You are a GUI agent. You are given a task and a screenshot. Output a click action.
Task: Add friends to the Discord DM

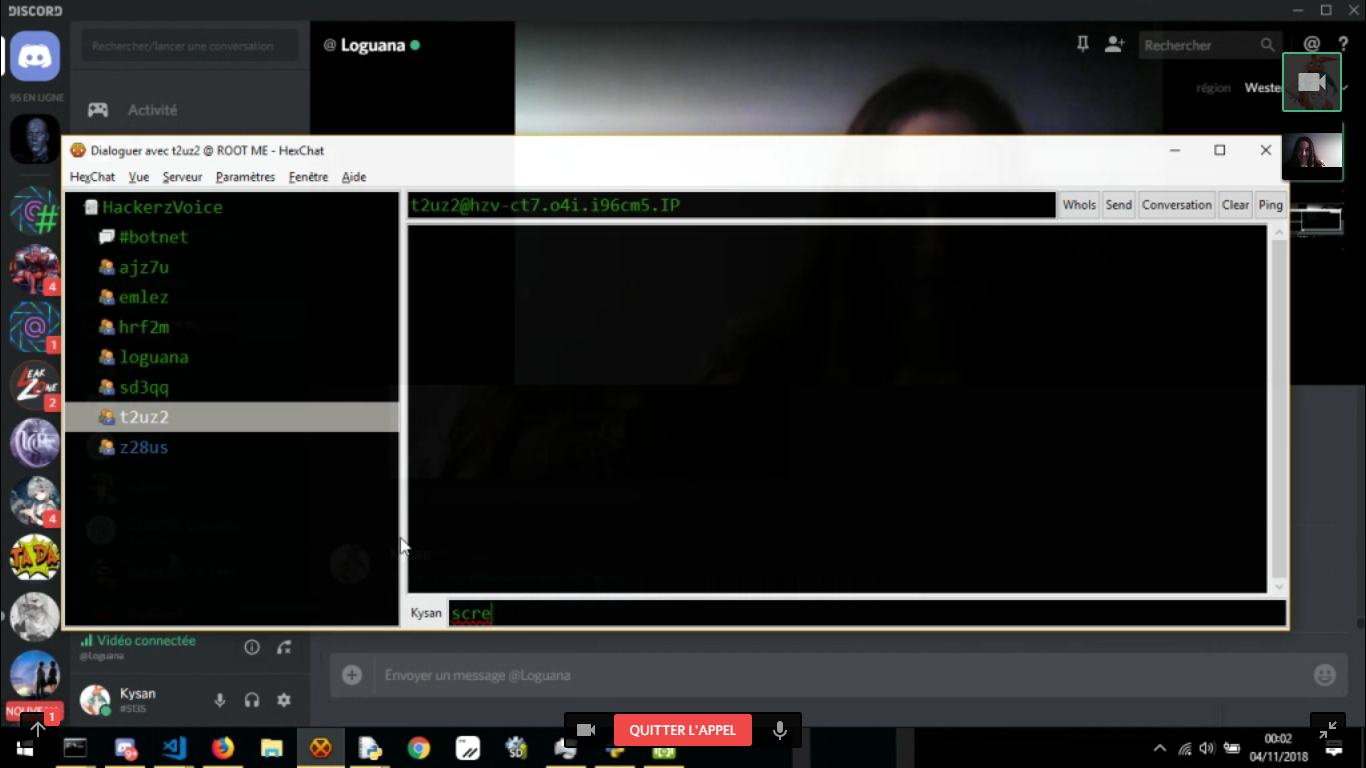[1114, 45]
